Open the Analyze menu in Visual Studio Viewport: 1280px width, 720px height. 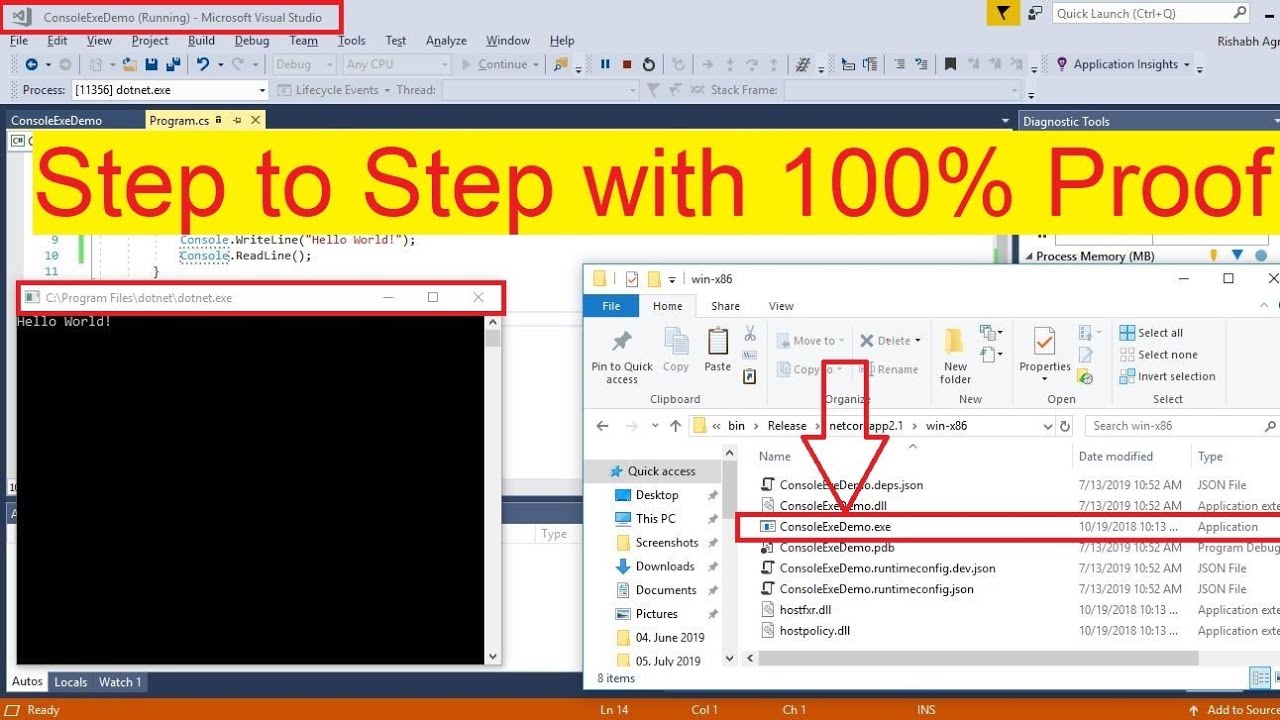(446, 41)
